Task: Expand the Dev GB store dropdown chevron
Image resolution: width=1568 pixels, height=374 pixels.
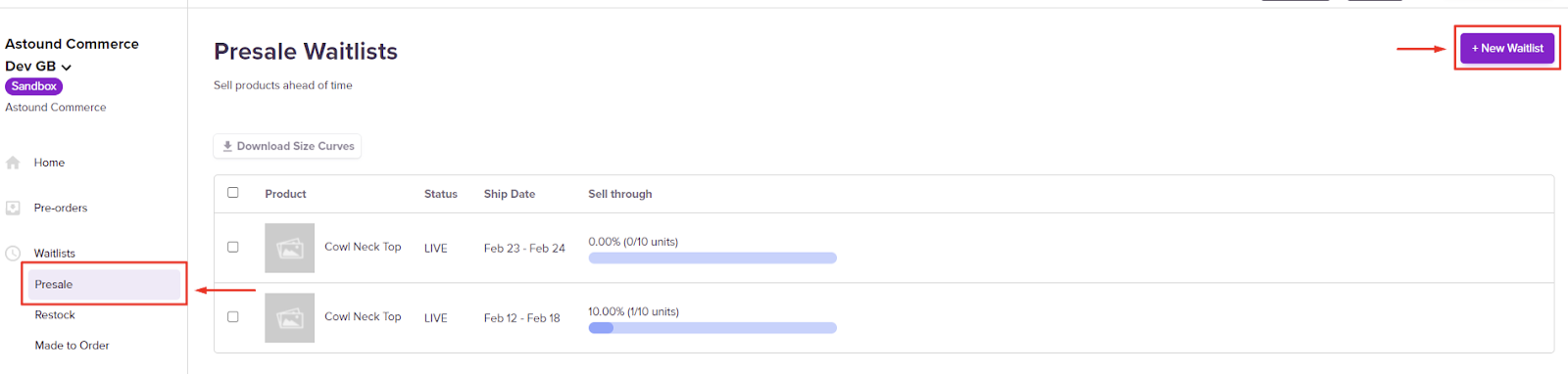Action: (x=67, y=68)
